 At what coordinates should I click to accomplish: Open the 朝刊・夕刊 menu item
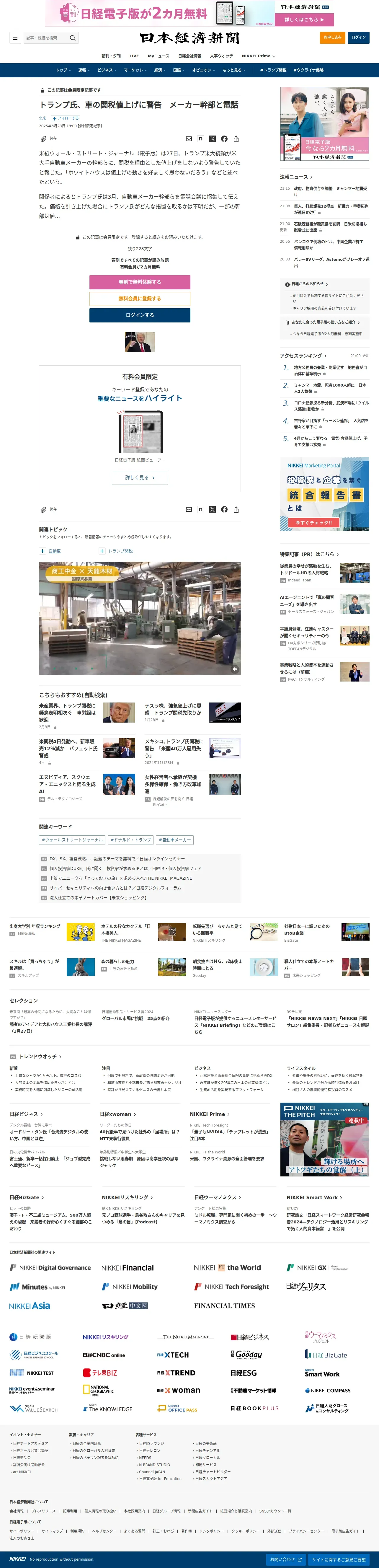coord(111,56)
